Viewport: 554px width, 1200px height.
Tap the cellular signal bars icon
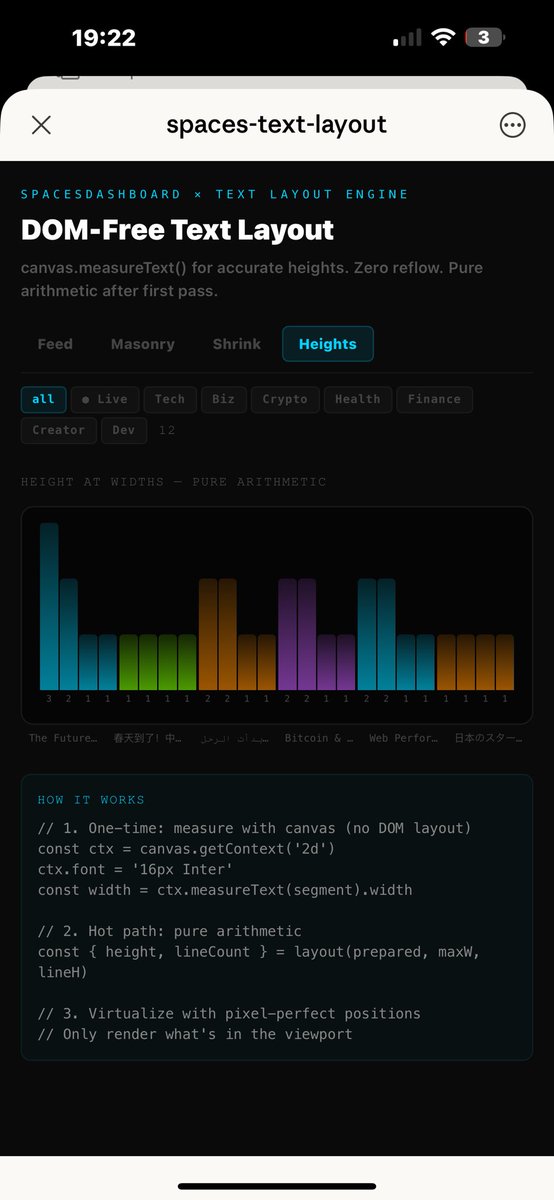(407, 38)
